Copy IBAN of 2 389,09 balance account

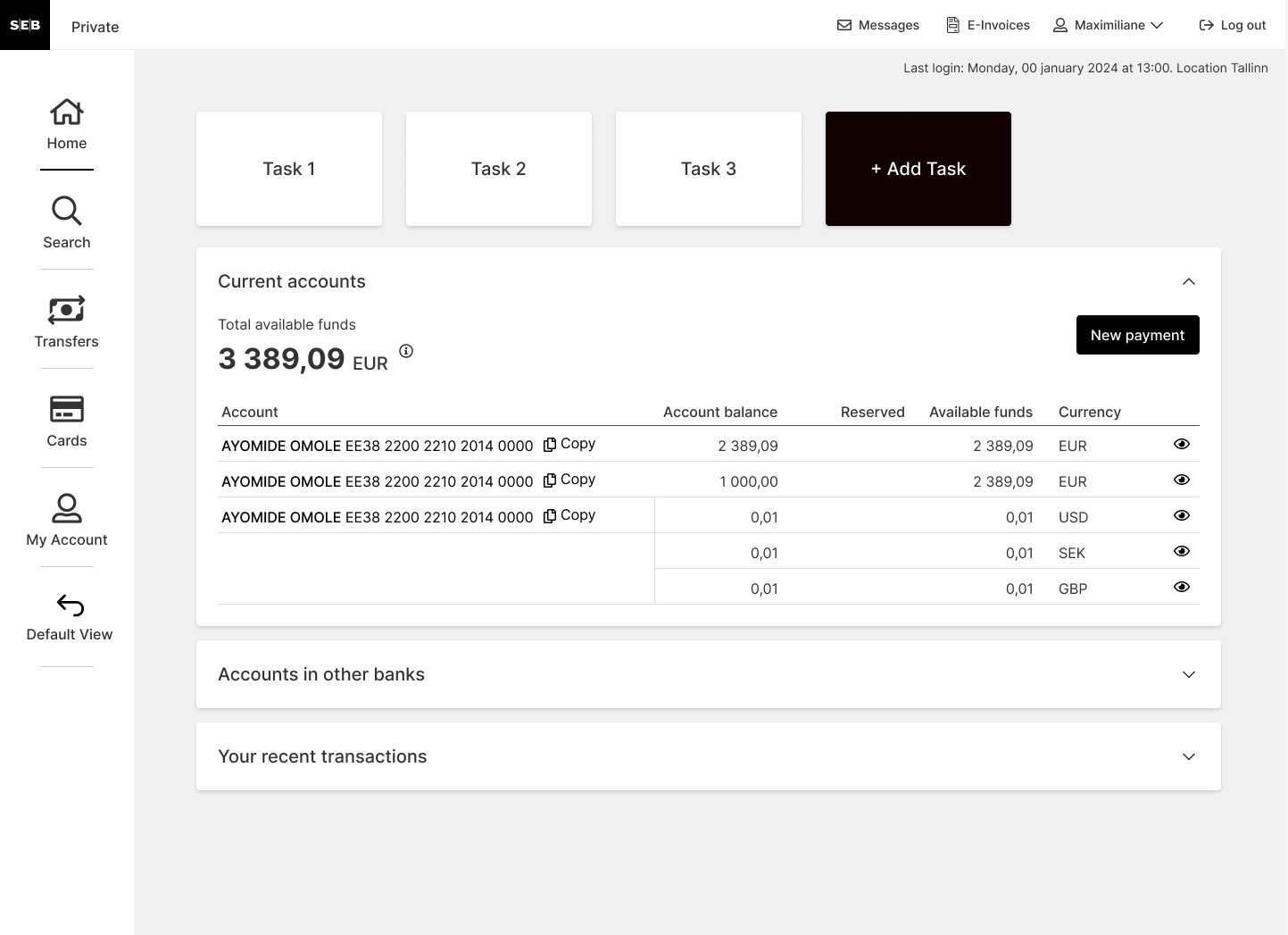[x=569, y=444]
